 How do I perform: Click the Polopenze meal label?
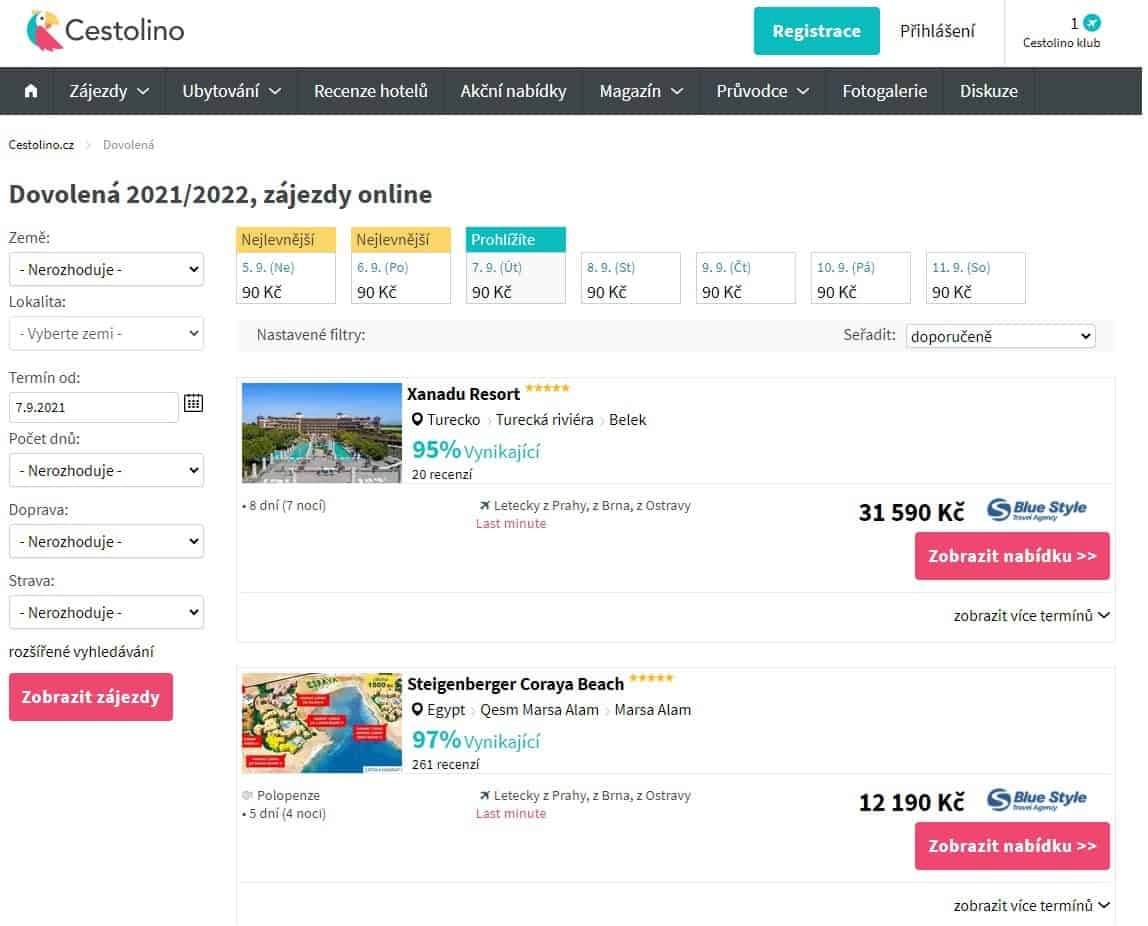coord(288,796)
